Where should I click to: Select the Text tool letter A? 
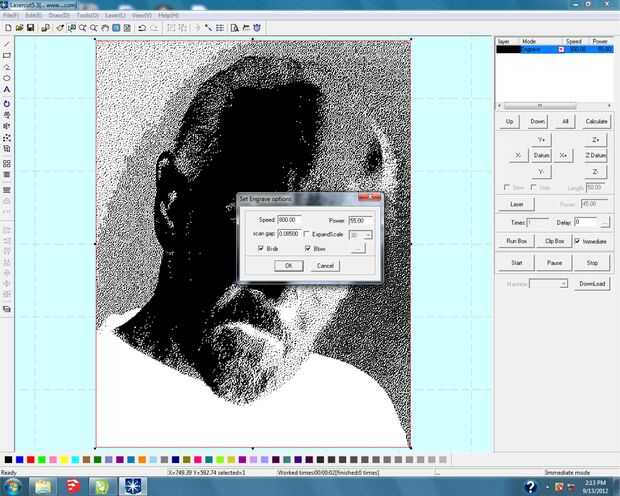(7, 89)
